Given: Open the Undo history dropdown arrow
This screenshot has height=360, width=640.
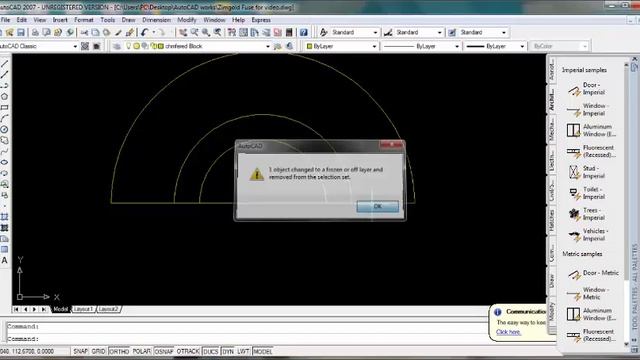Looking at the screenshot, I should tap(153, 32).
